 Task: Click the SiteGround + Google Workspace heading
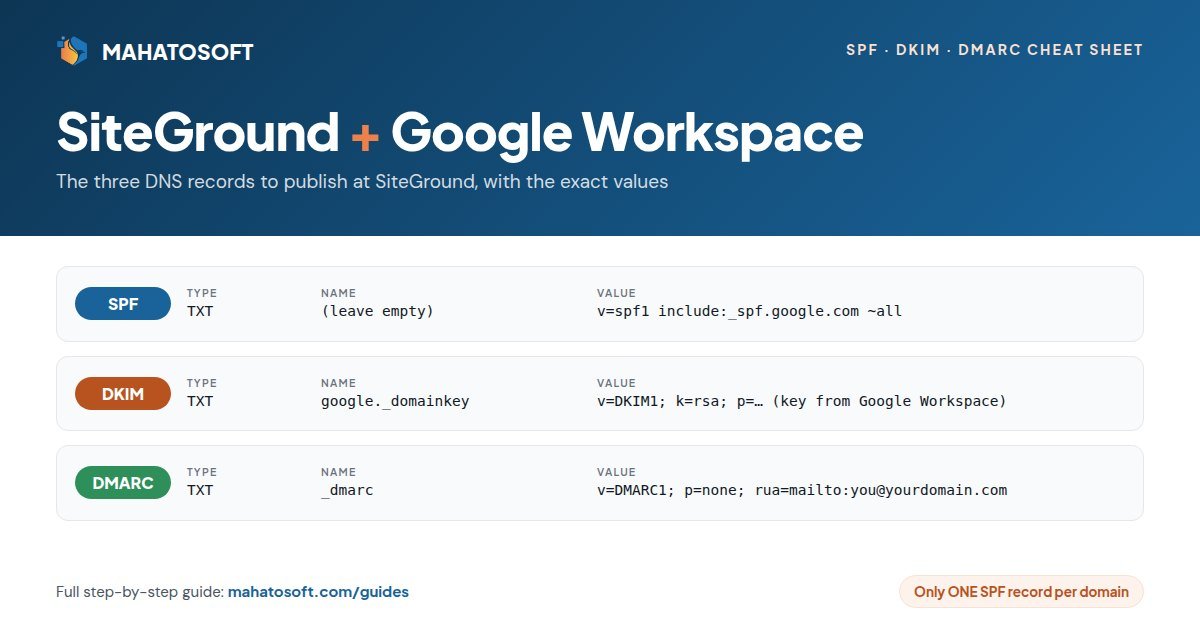460,133
